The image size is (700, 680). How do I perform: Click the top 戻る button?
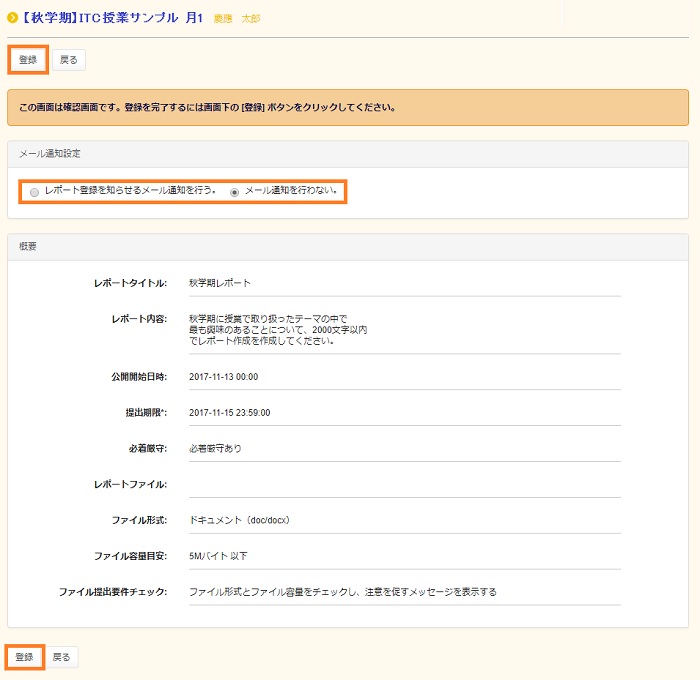pos(68,60)
